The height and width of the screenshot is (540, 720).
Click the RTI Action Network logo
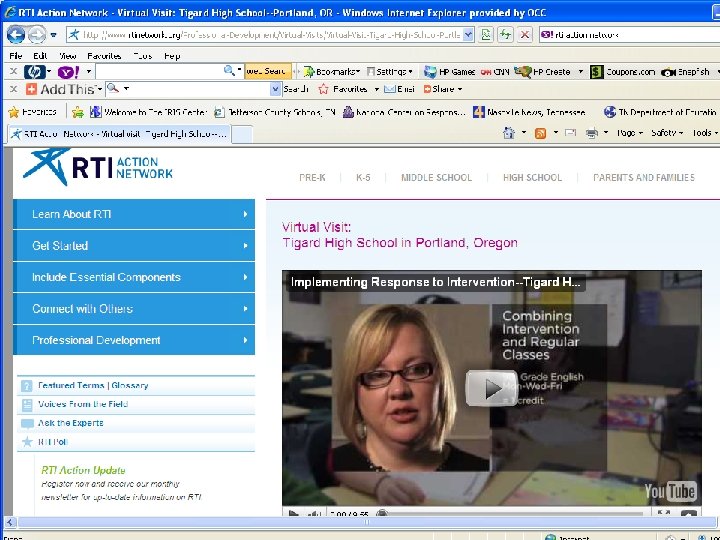[98, 168]
